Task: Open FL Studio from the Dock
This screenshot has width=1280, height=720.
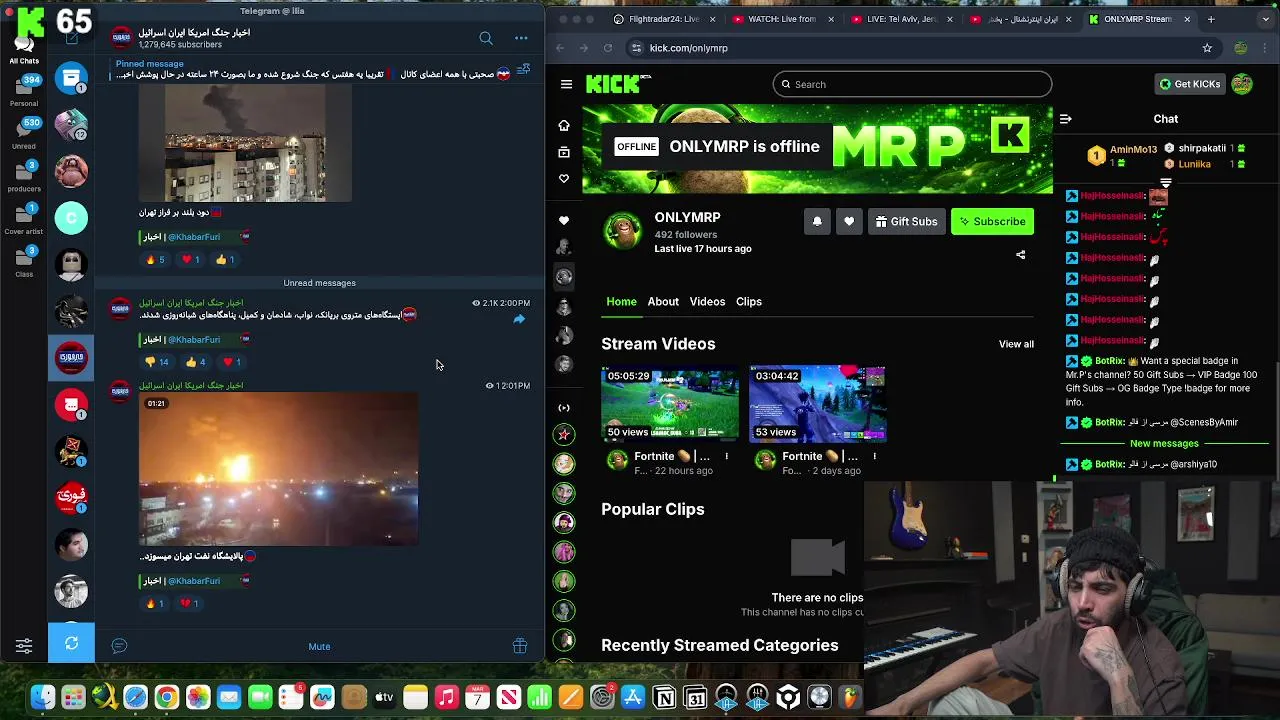Action: pyautogui.click(x=850, y=697)
